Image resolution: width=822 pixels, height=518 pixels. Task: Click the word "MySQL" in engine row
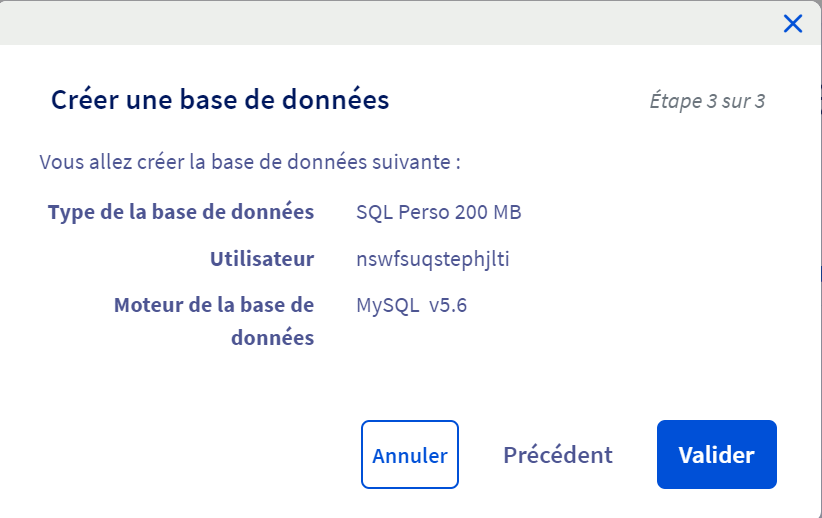(x=387, y=306)
